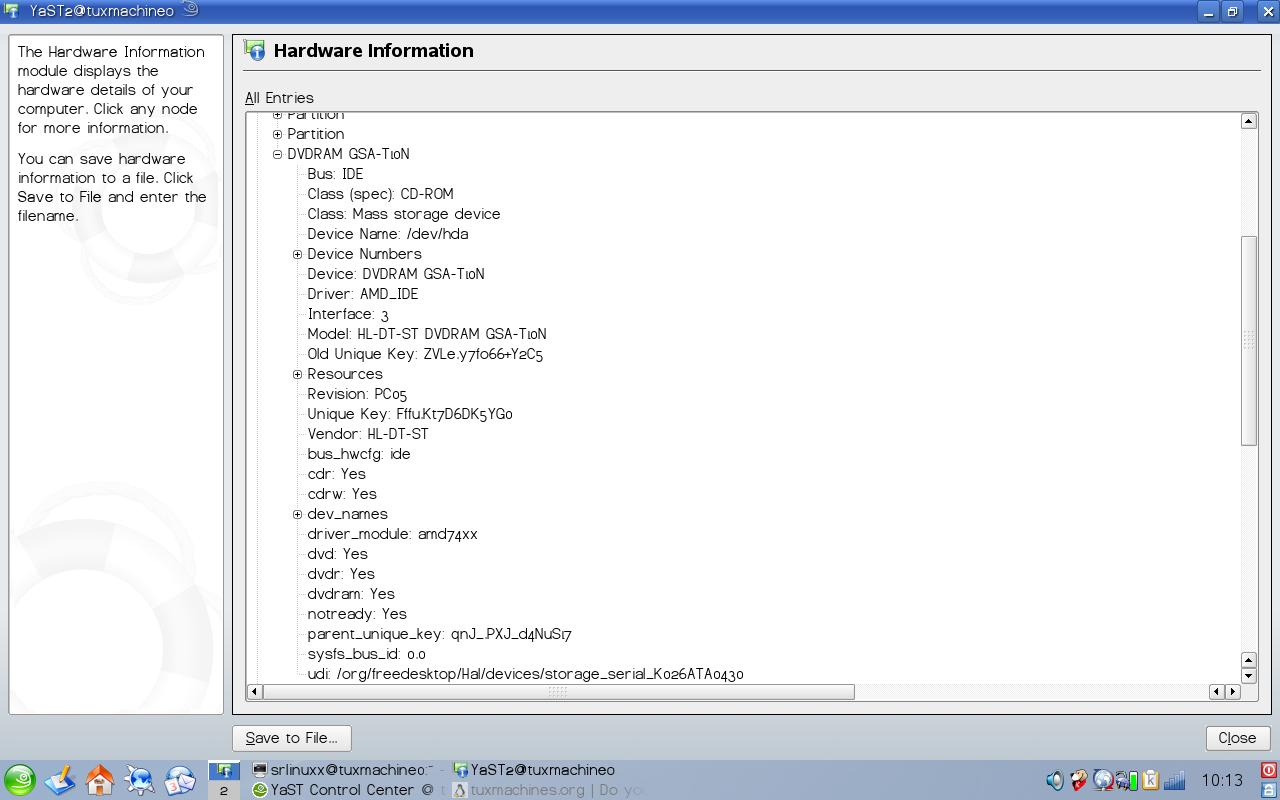
Task: Launch the Konqueror web browser icon
Action: [x=140, y=780]
